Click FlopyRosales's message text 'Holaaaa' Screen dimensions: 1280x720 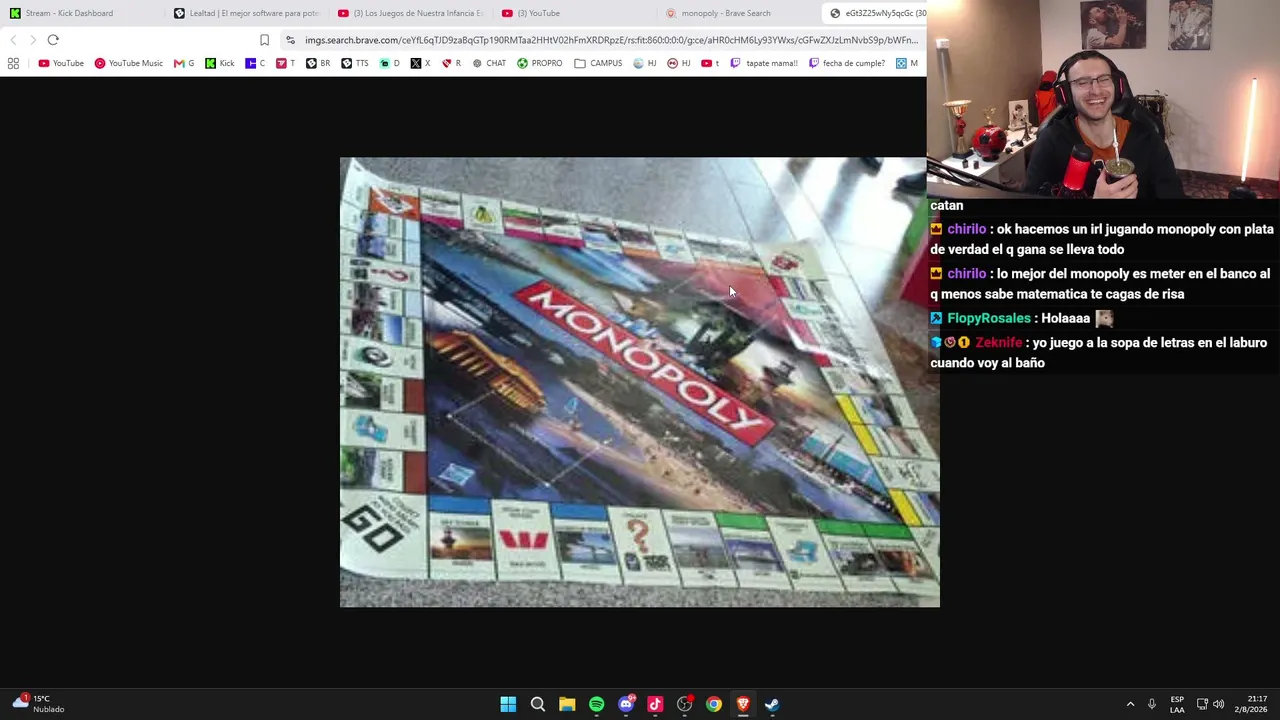(x=1065, y=318)
